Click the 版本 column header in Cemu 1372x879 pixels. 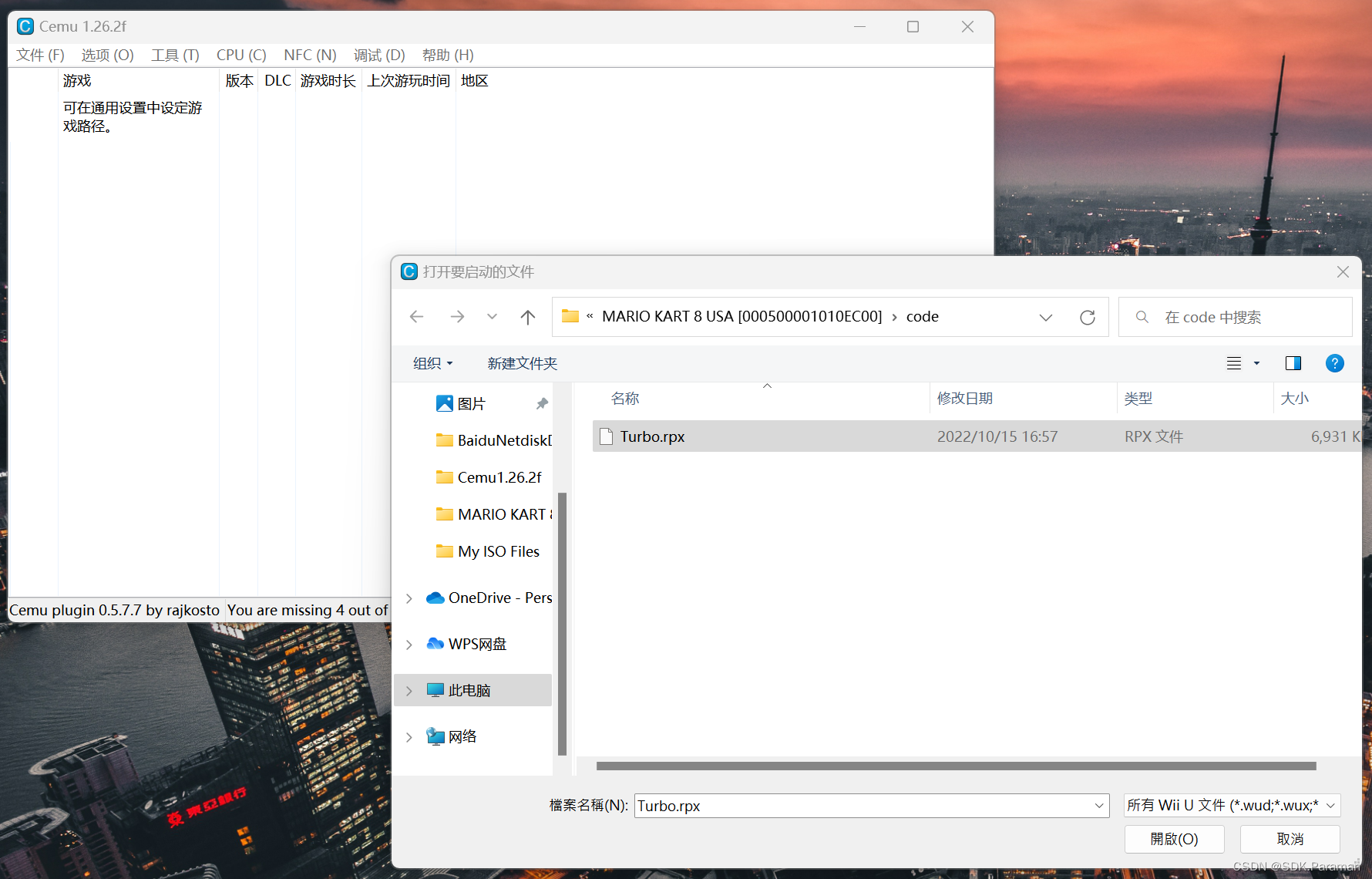pyautogui.click(x=239, y=81)
